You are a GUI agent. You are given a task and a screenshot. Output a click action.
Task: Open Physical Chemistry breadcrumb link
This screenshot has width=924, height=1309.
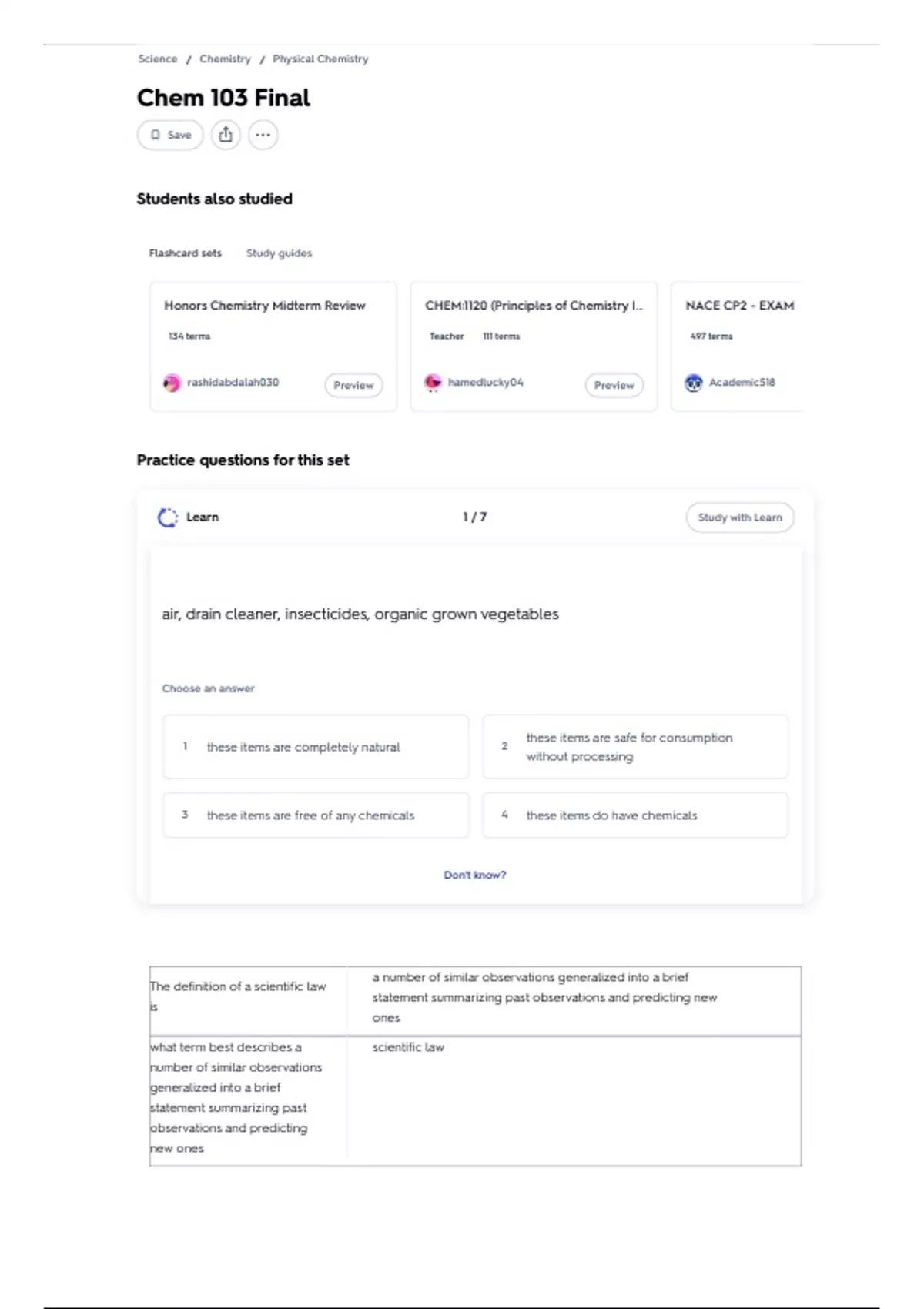click(x=320, y=59)
